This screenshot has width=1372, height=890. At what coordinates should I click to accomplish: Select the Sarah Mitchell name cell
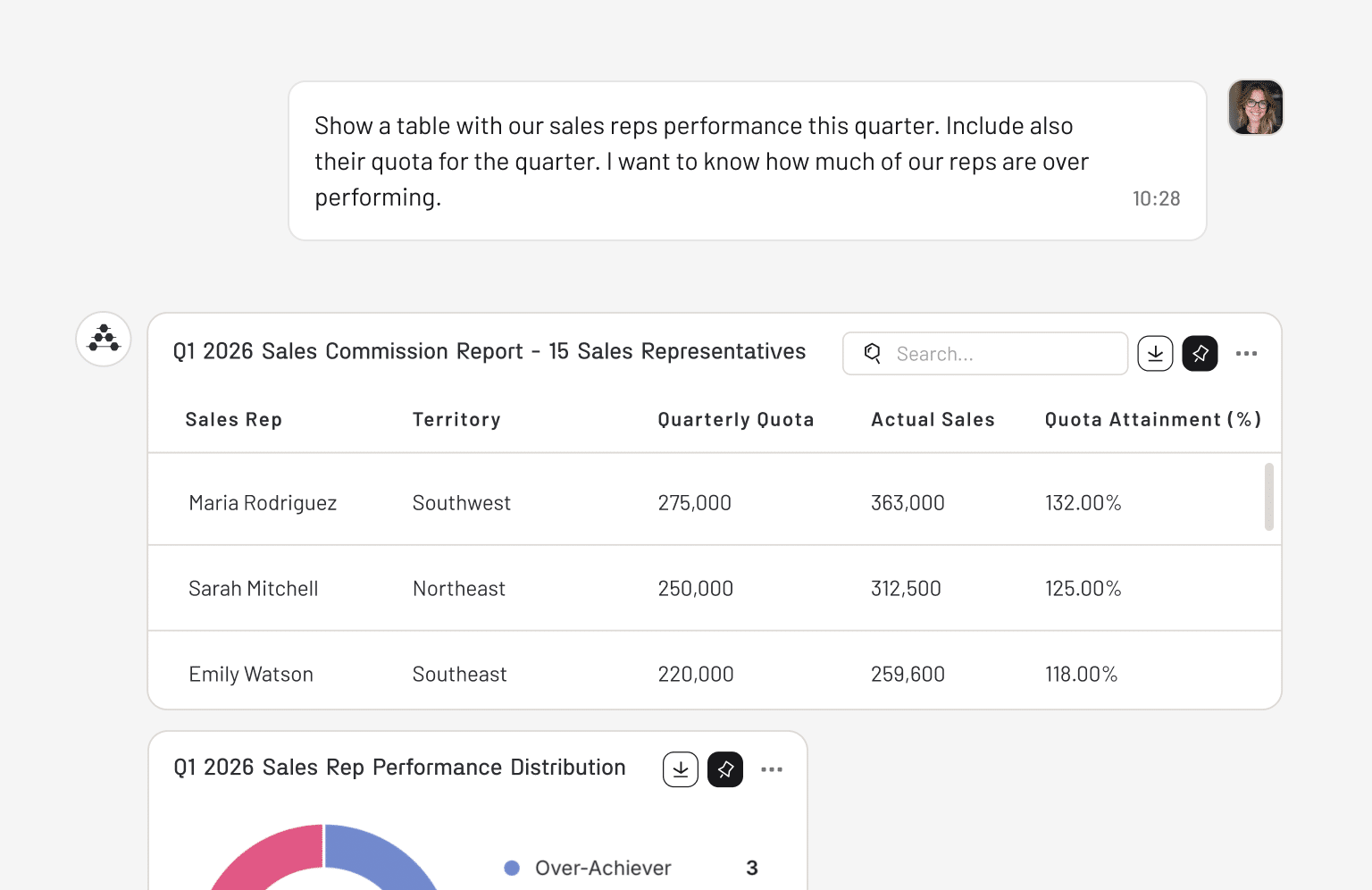[254, 589]
